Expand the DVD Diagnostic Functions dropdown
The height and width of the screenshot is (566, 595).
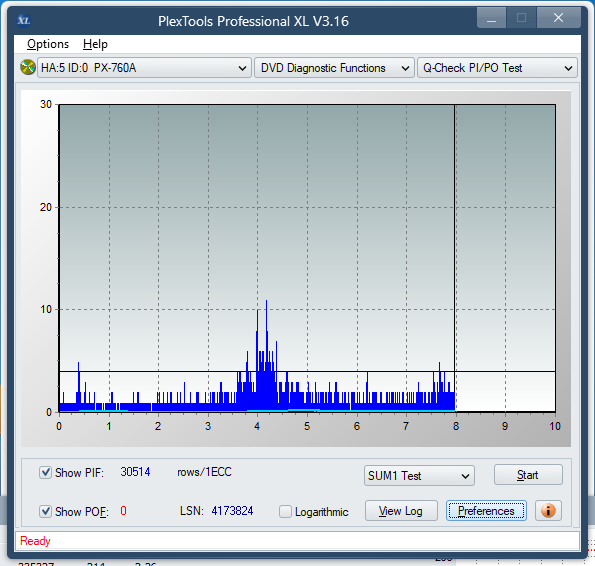pyautogui.click(x=334, y=68)
